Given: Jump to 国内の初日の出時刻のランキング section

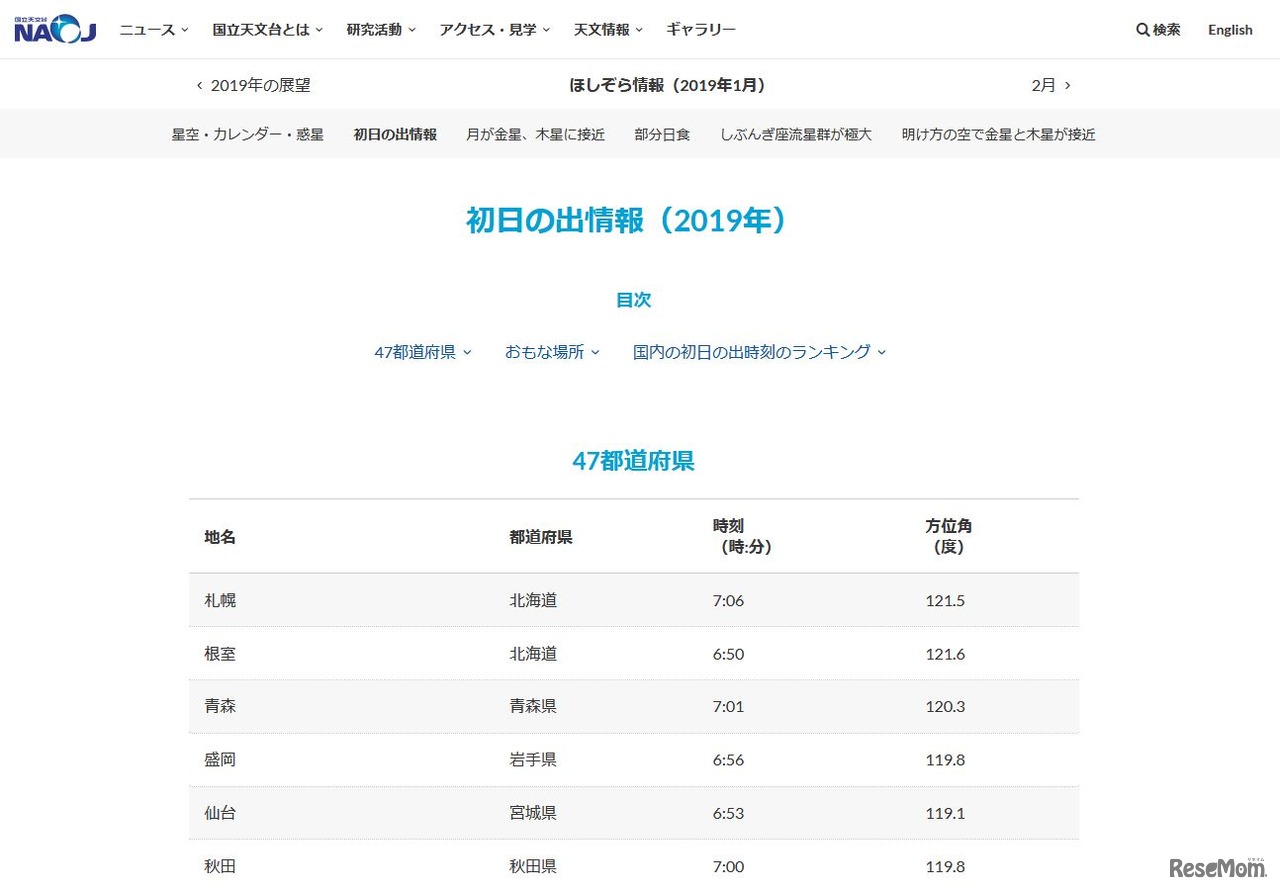Looking at the screenshot, I should 759,352.
